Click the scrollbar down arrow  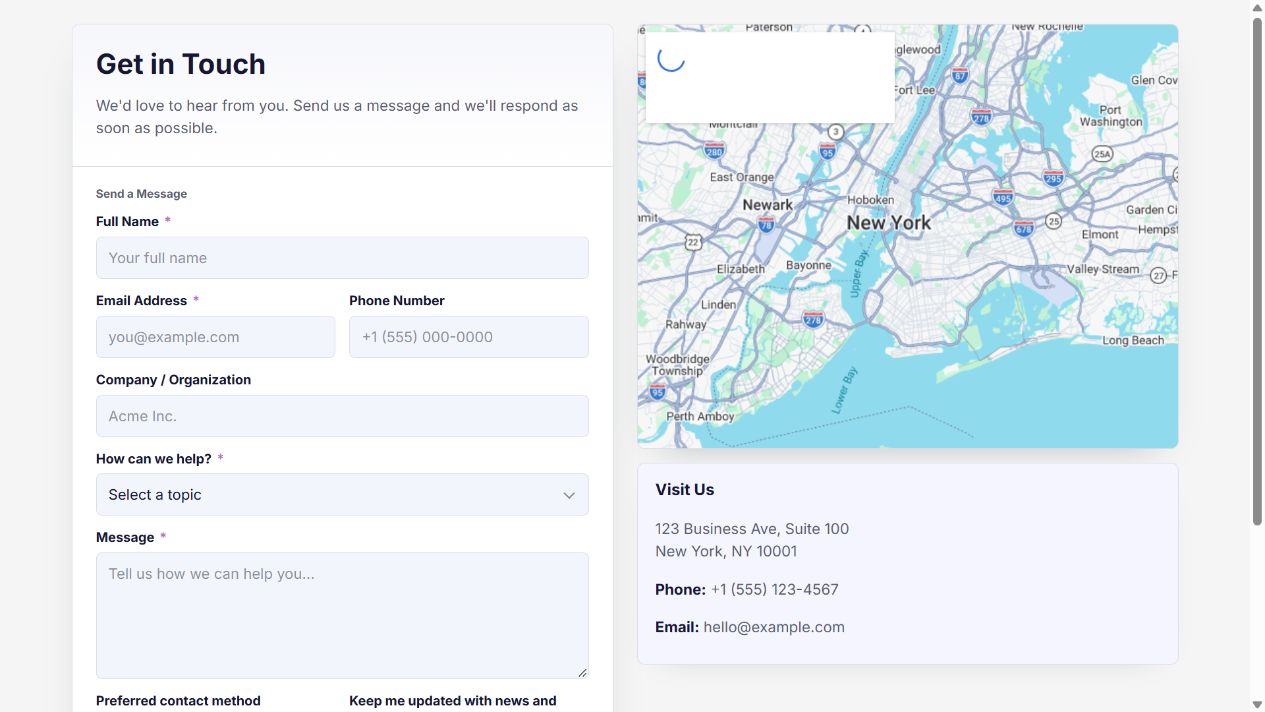tap(1257, 704)
